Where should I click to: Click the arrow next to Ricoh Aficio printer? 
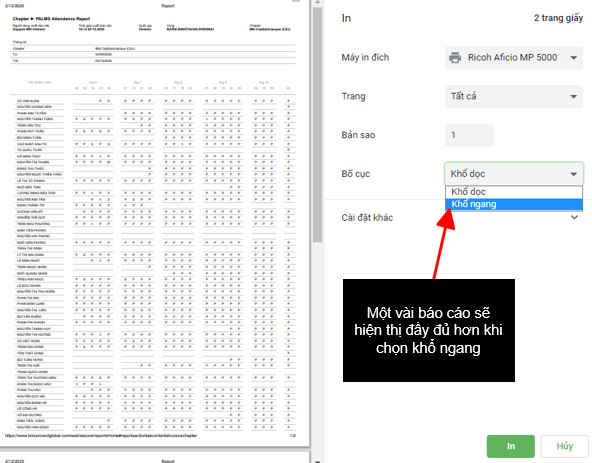(574, 58)
